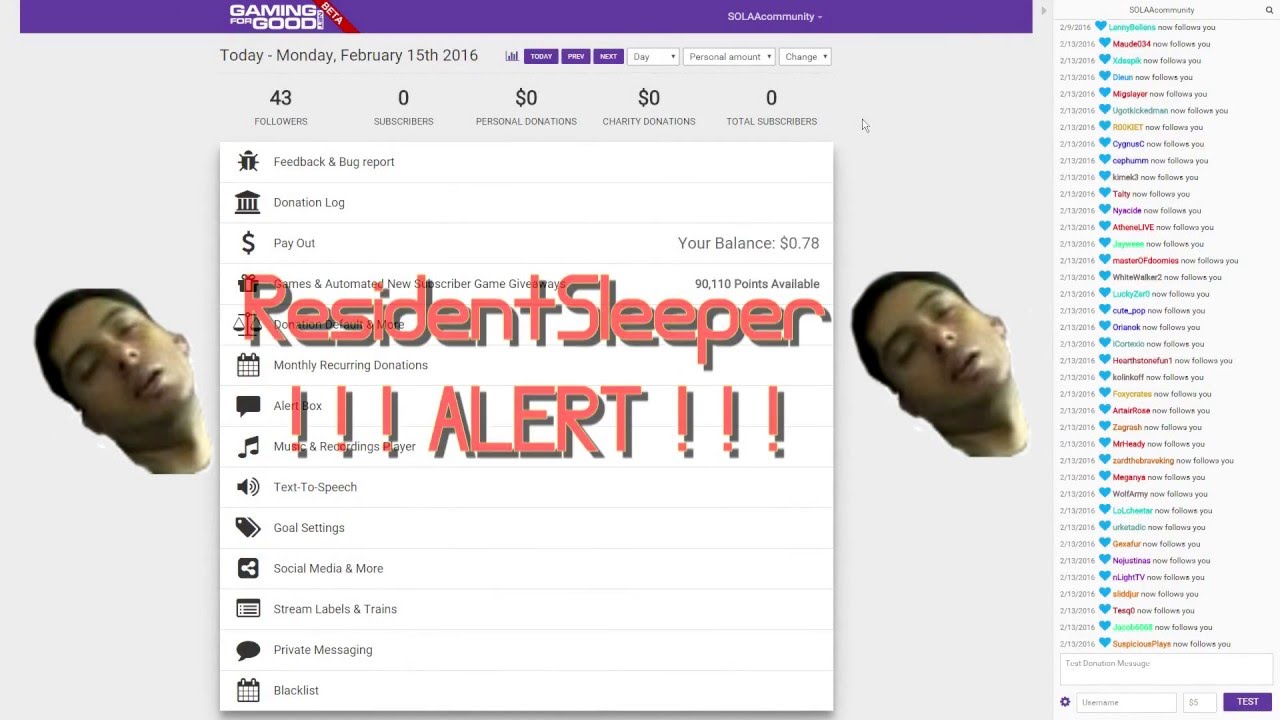Click the $5 amount field
1280x720 pixels.
click(x=1200, y=702)
